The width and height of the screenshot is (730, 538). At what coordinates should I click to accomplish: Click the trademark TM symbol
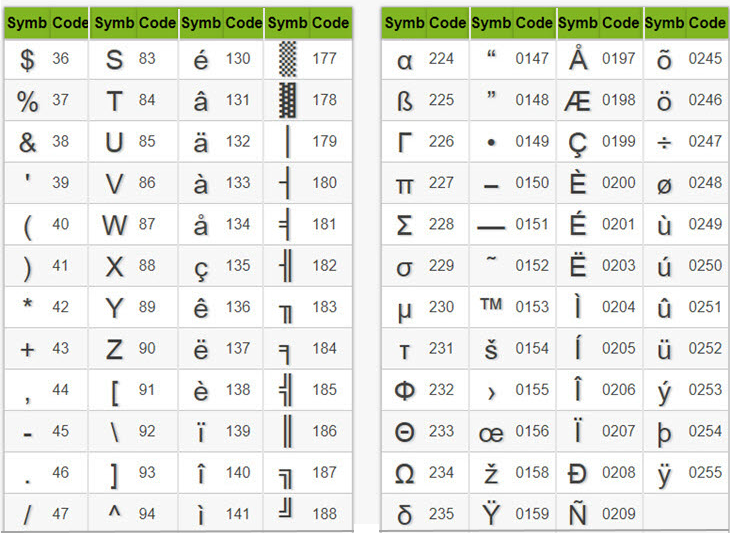pos(490,305)
